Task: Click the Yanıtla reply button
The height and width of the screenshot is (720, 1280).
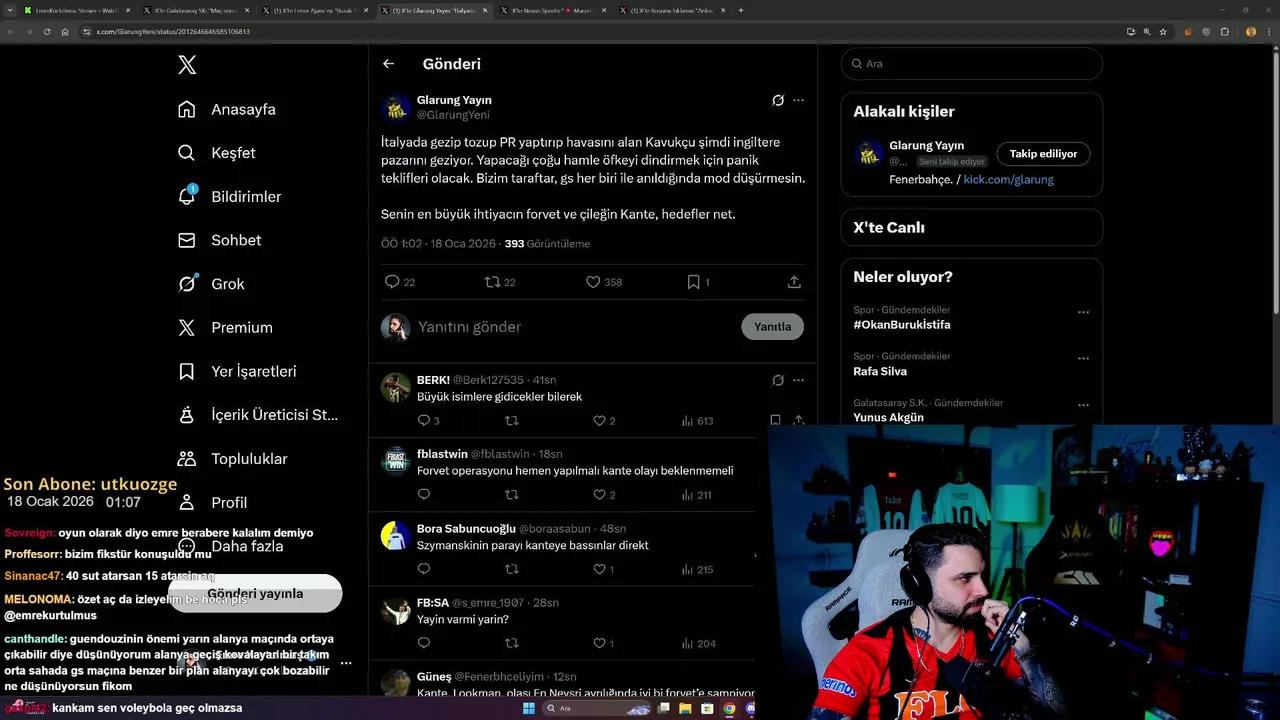Action: (x=772, y=327)
